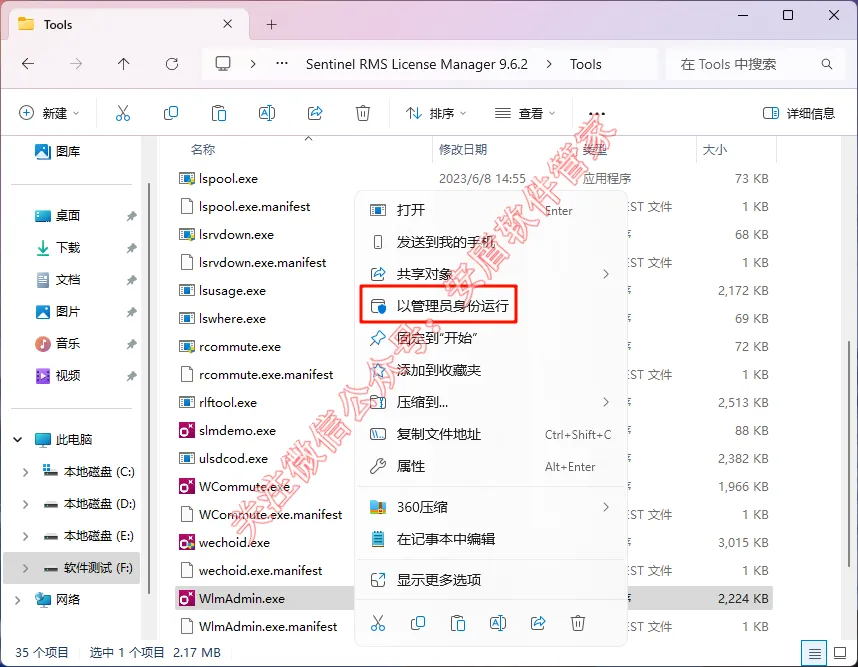
Task: Open the 新建 dropdown
Action: 49,113
